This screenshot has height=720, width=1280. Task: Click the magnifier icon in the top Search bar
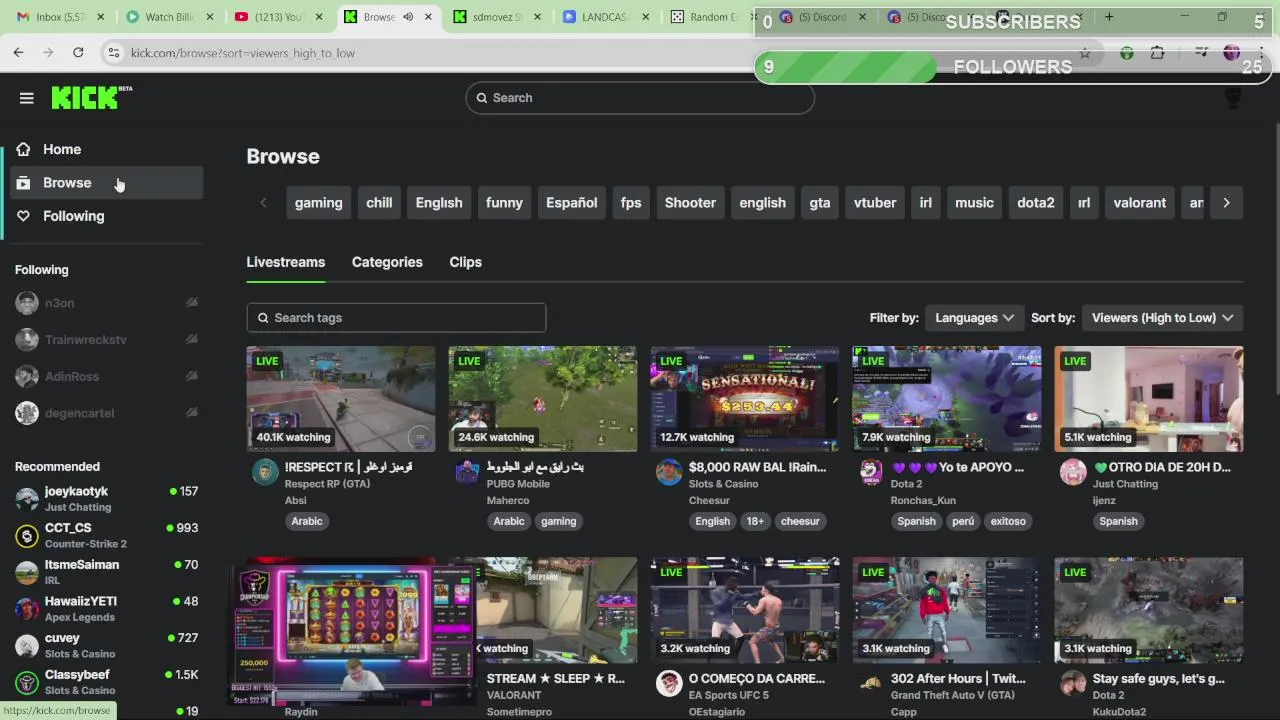click(482, 98)
